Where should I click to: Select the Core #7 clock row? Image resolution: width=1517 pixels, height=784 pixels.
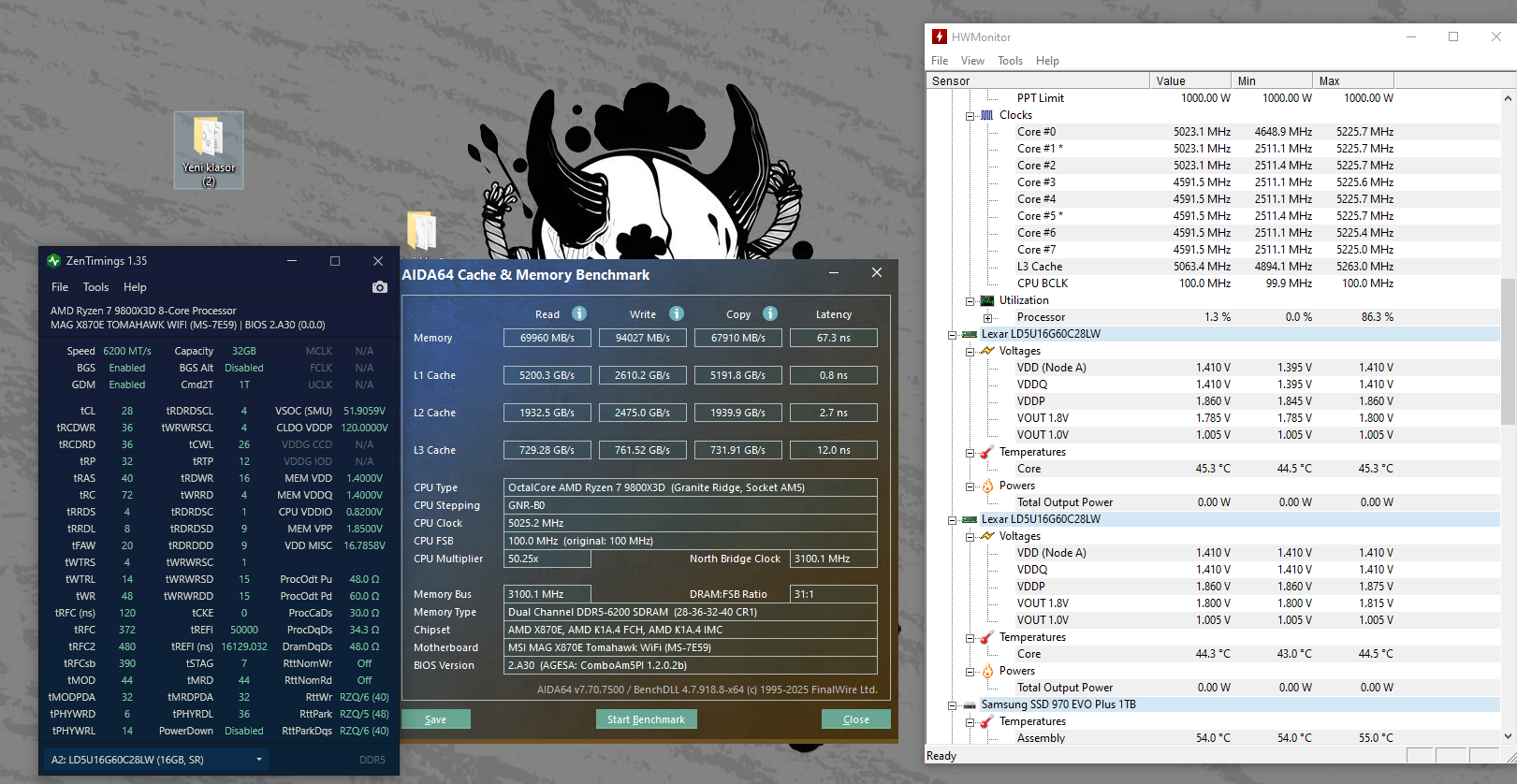1213,250
